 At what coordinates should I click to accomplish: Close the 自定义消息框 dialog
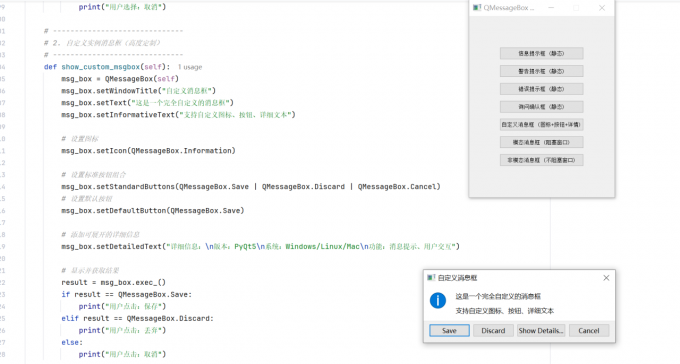coord(606,278)
